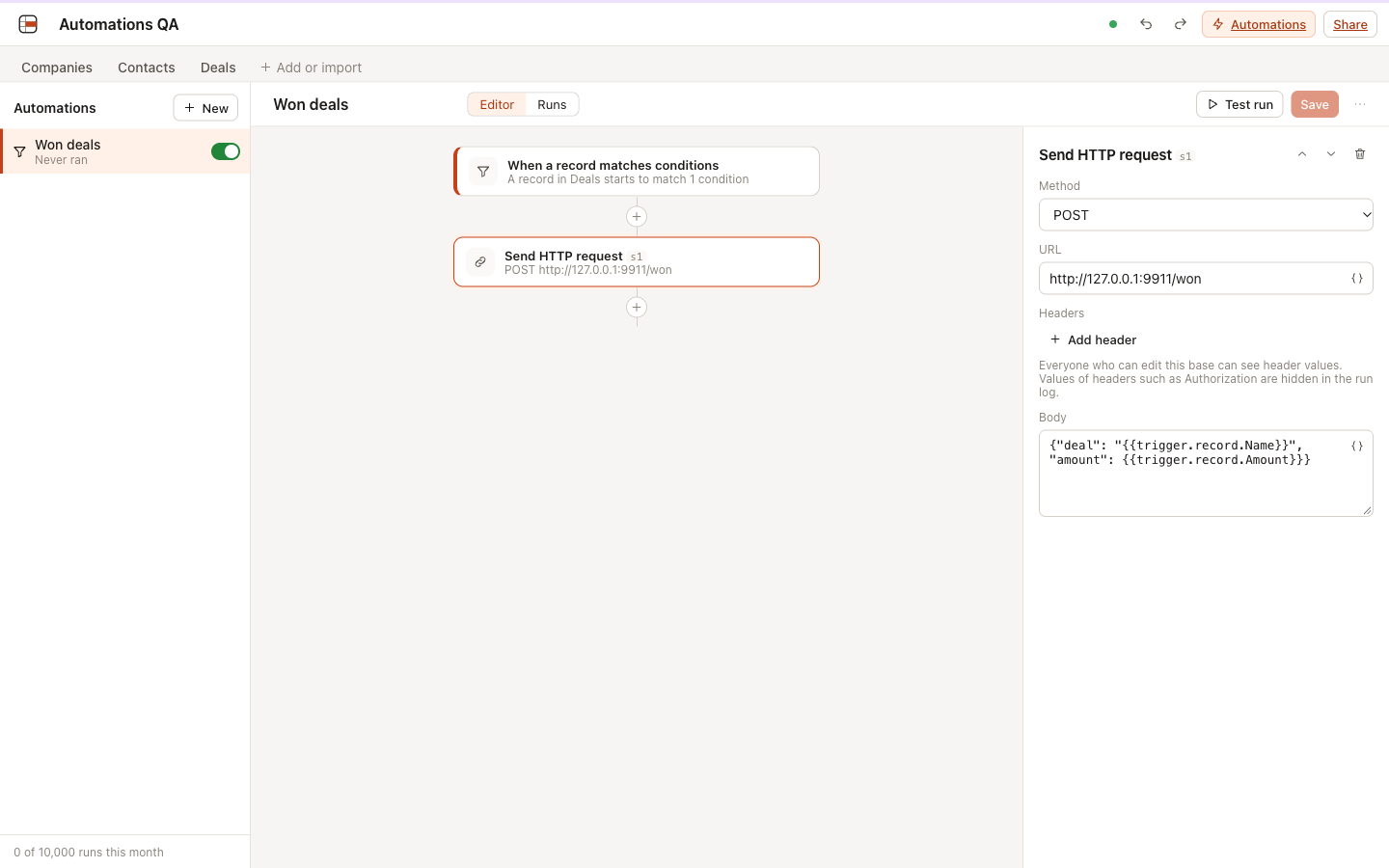Switch to the Runs tab
The image size is (1389, 868).
tap(552, 104)
